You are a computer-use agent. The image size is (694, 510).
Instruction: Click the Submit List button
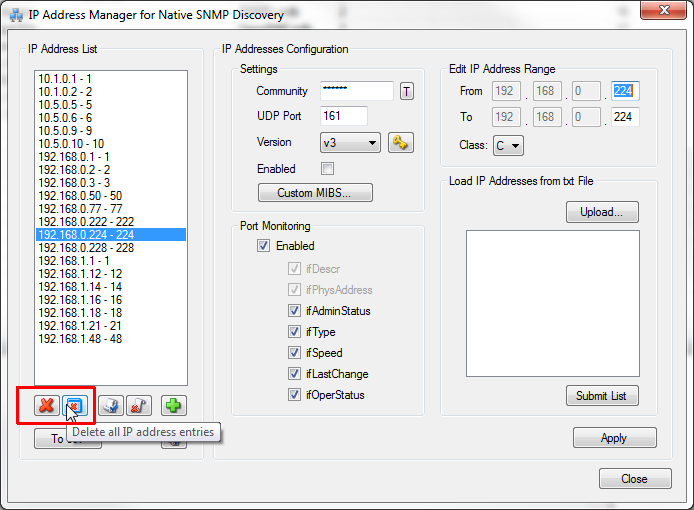(x=602, y=396)
